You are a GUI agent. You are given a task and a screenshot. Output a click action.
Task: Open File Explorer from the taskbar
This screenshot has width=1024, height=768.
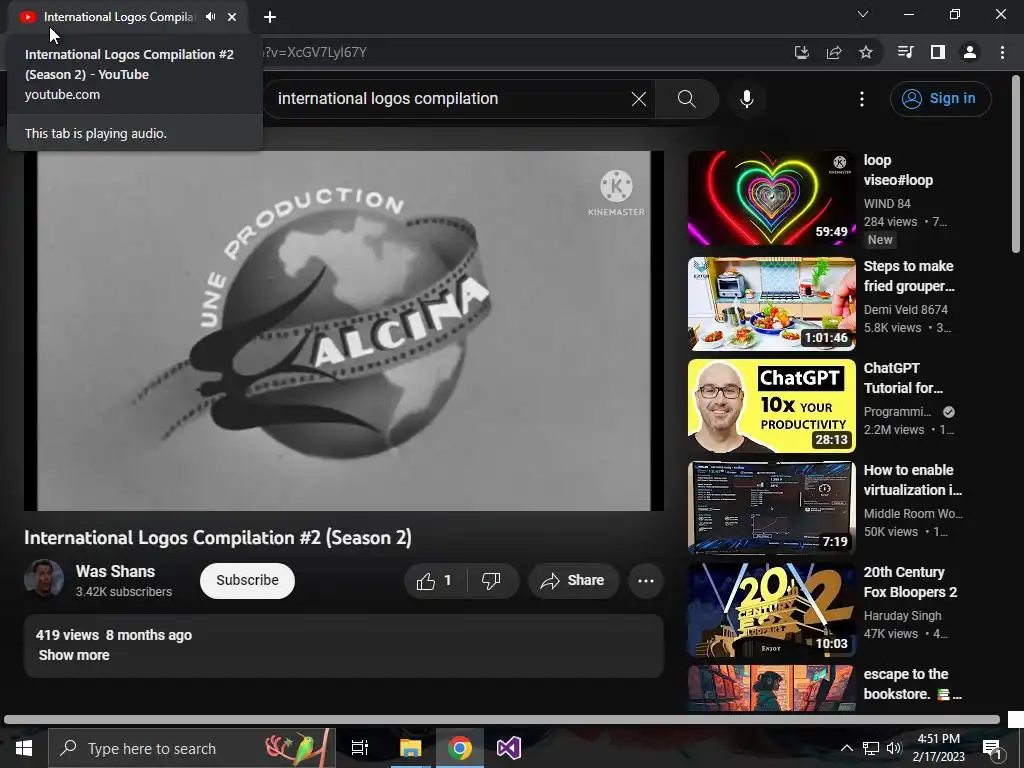[x=411, y=748]
